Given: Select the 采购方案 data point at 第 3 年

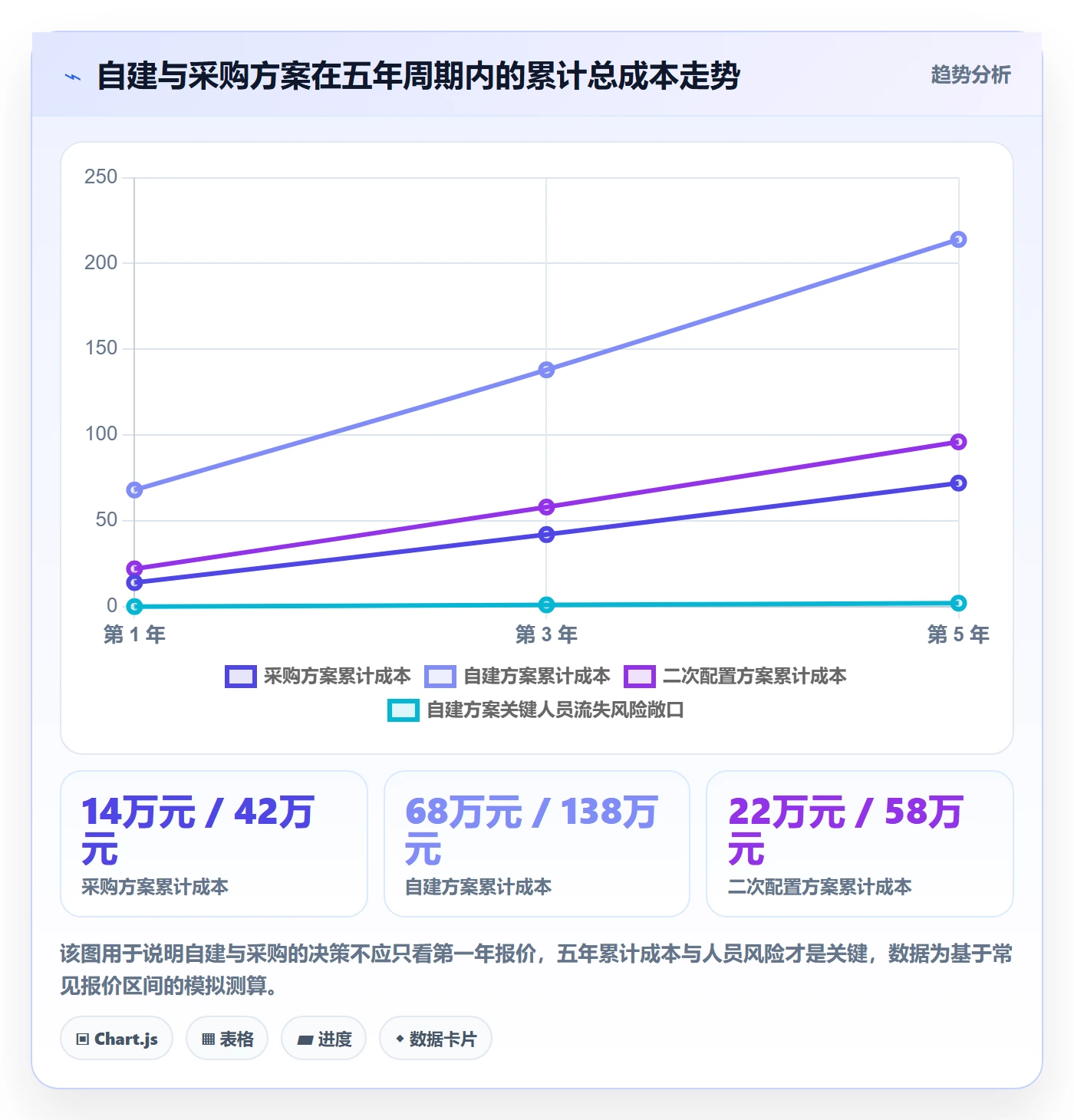Looking at the screenshot, I should click(x=546, y=535).
